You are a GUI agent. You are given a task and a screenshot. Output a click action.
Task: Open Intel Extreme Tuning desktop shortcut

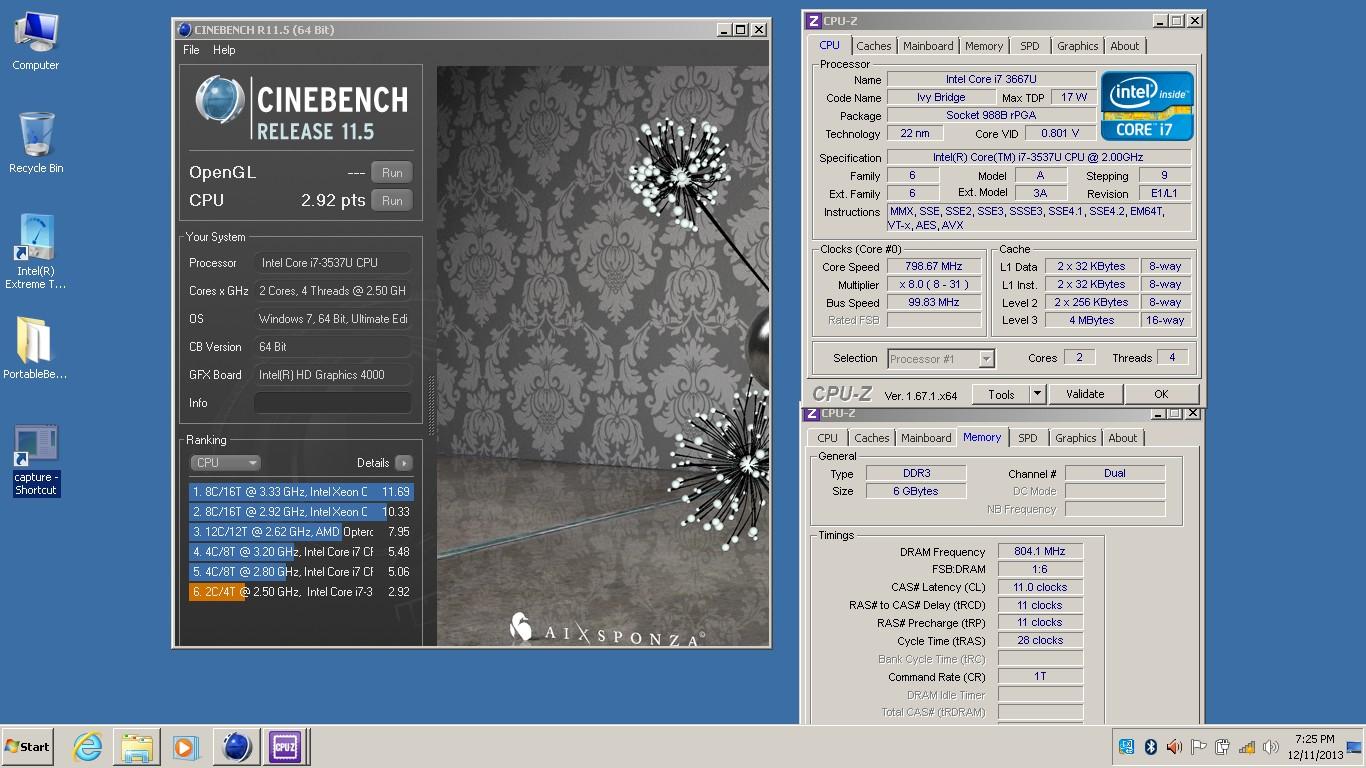click(x=36, y=252)
